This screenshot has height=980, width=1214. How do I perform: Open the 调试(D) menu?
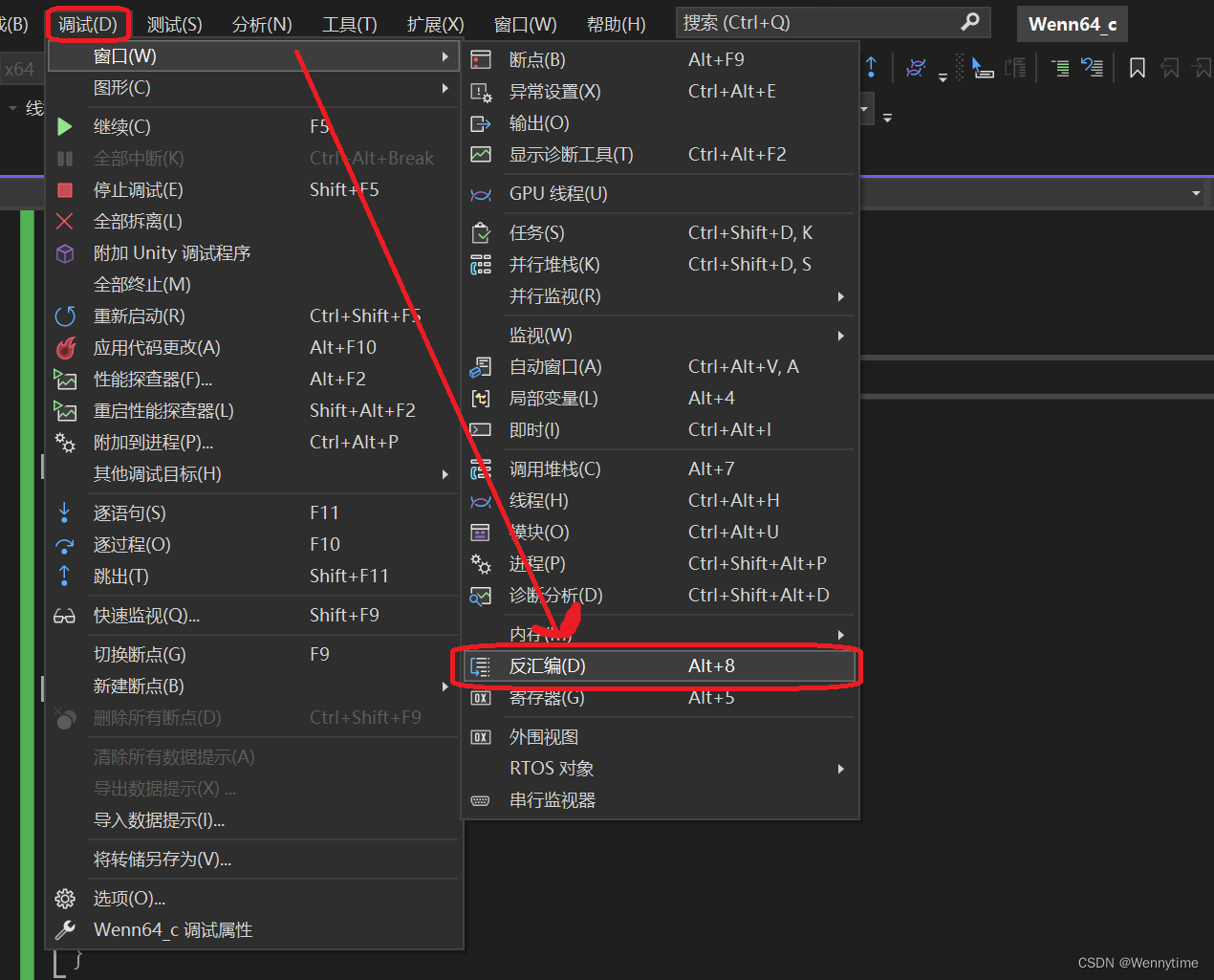(87, 24)
